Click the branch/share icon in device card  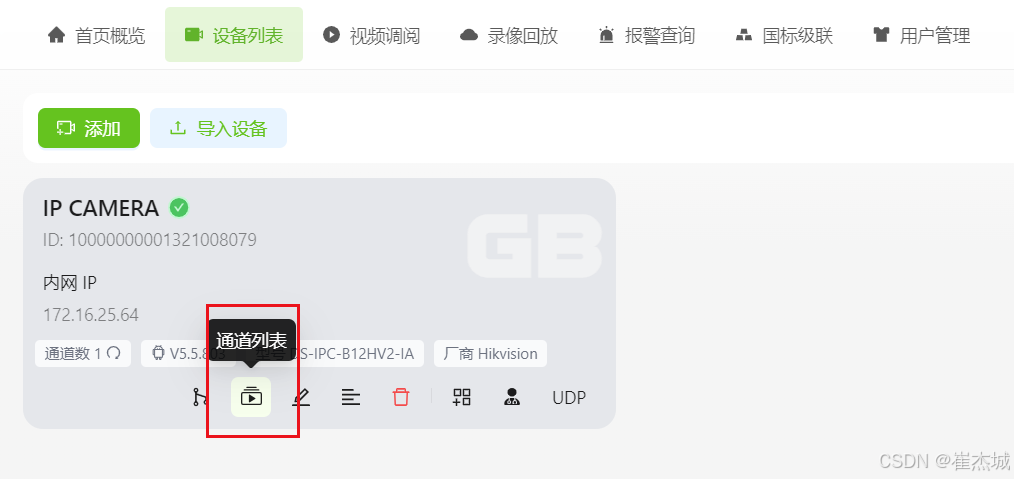click(x=200, y=397)
